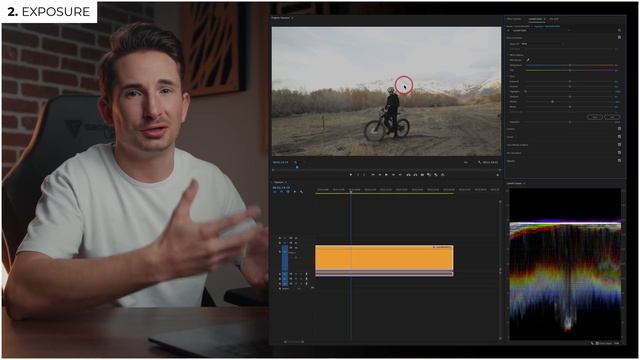Viewport: 640px width, 360px height.
Task: Click the timeline playhead timecode field
Action: pos(281,187)
